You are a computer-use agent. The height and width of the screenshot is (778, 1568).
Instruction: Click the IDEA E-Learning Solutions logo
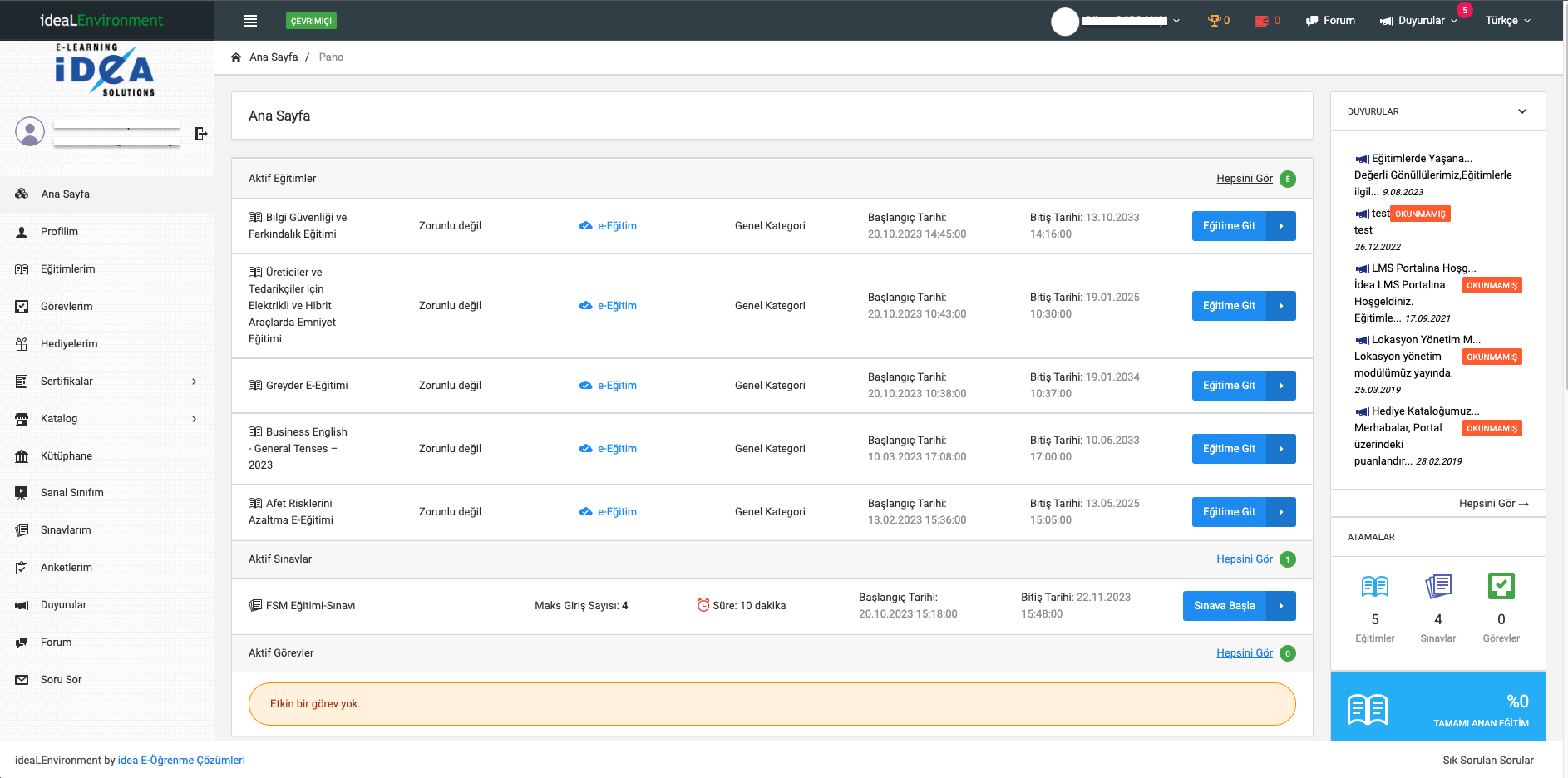point(106,71)
